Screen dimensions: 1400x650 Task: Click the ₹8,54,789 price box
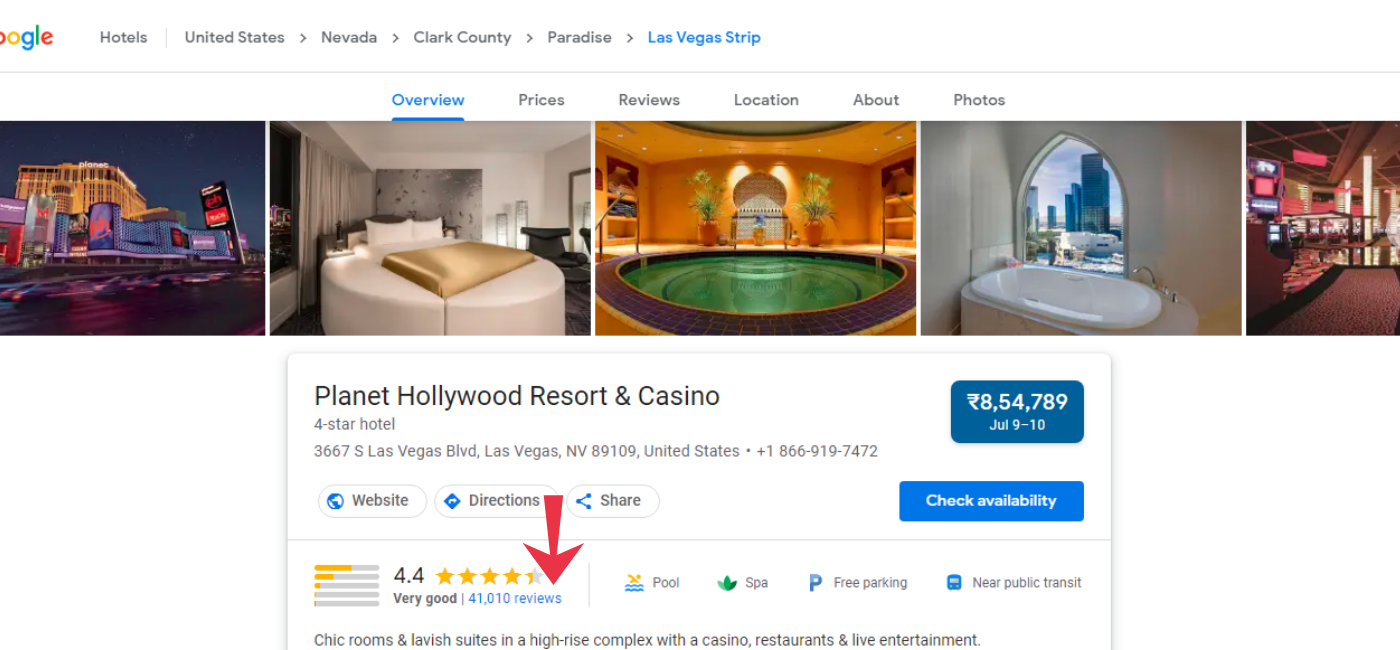coord(1017,411)
